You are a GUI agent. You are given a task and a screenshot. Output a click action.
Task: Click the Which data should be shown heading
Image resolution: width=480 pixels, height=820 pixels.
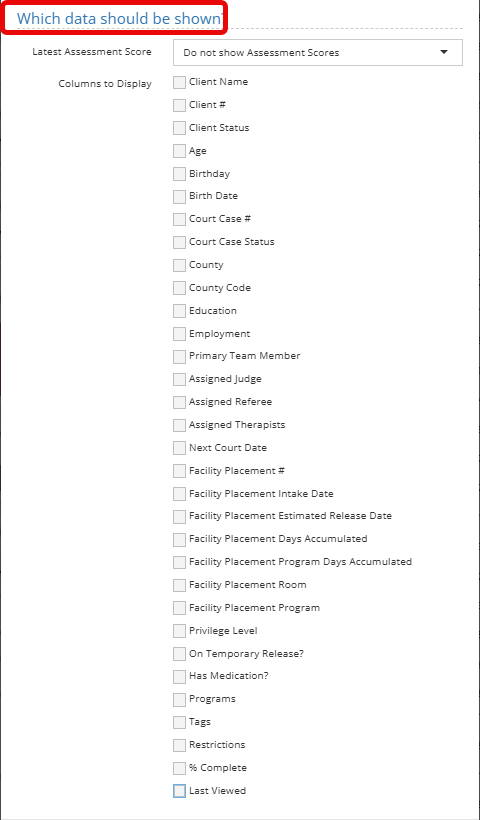pos(120,18)
